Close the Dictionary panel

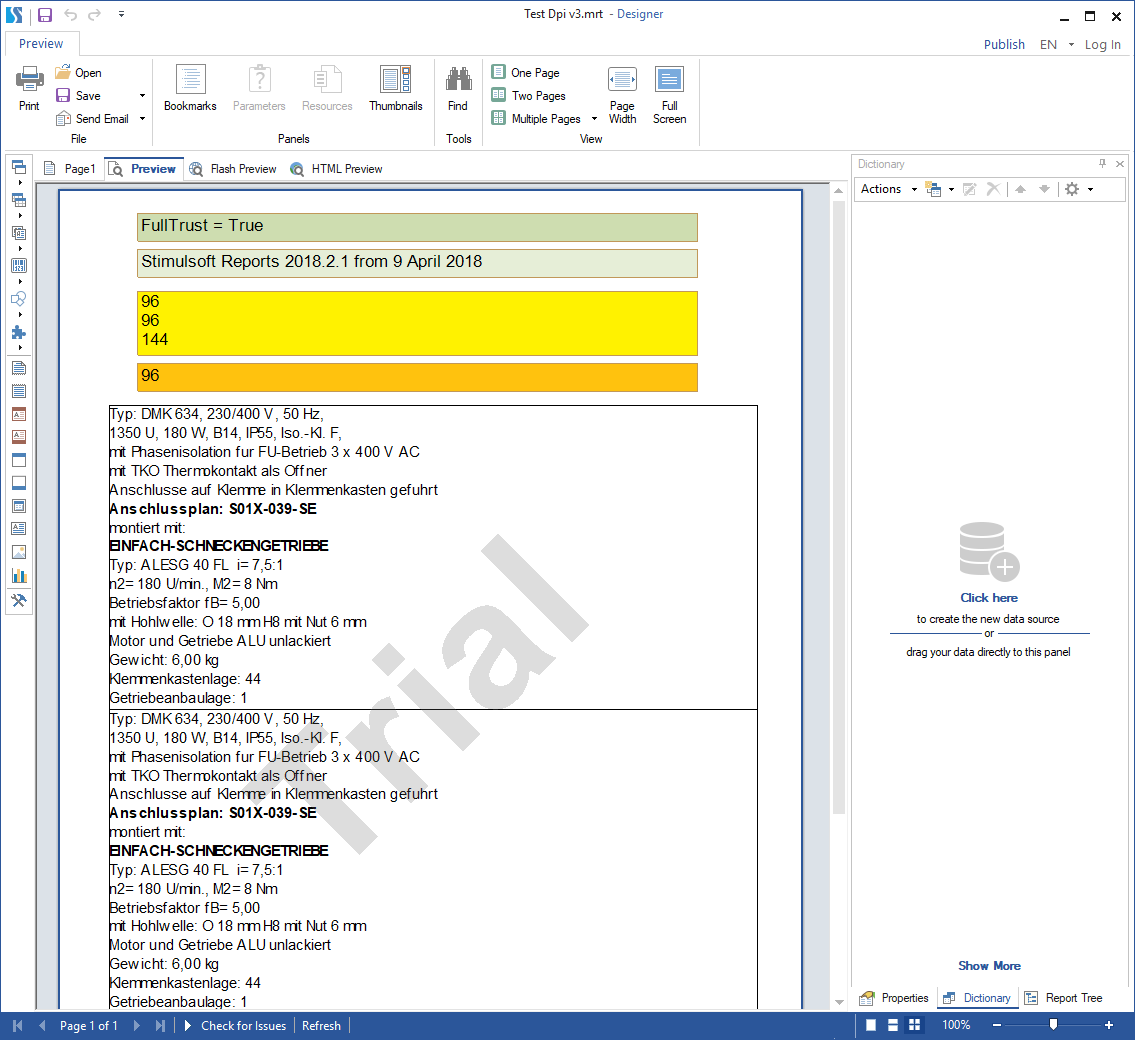click(1120, 164)
